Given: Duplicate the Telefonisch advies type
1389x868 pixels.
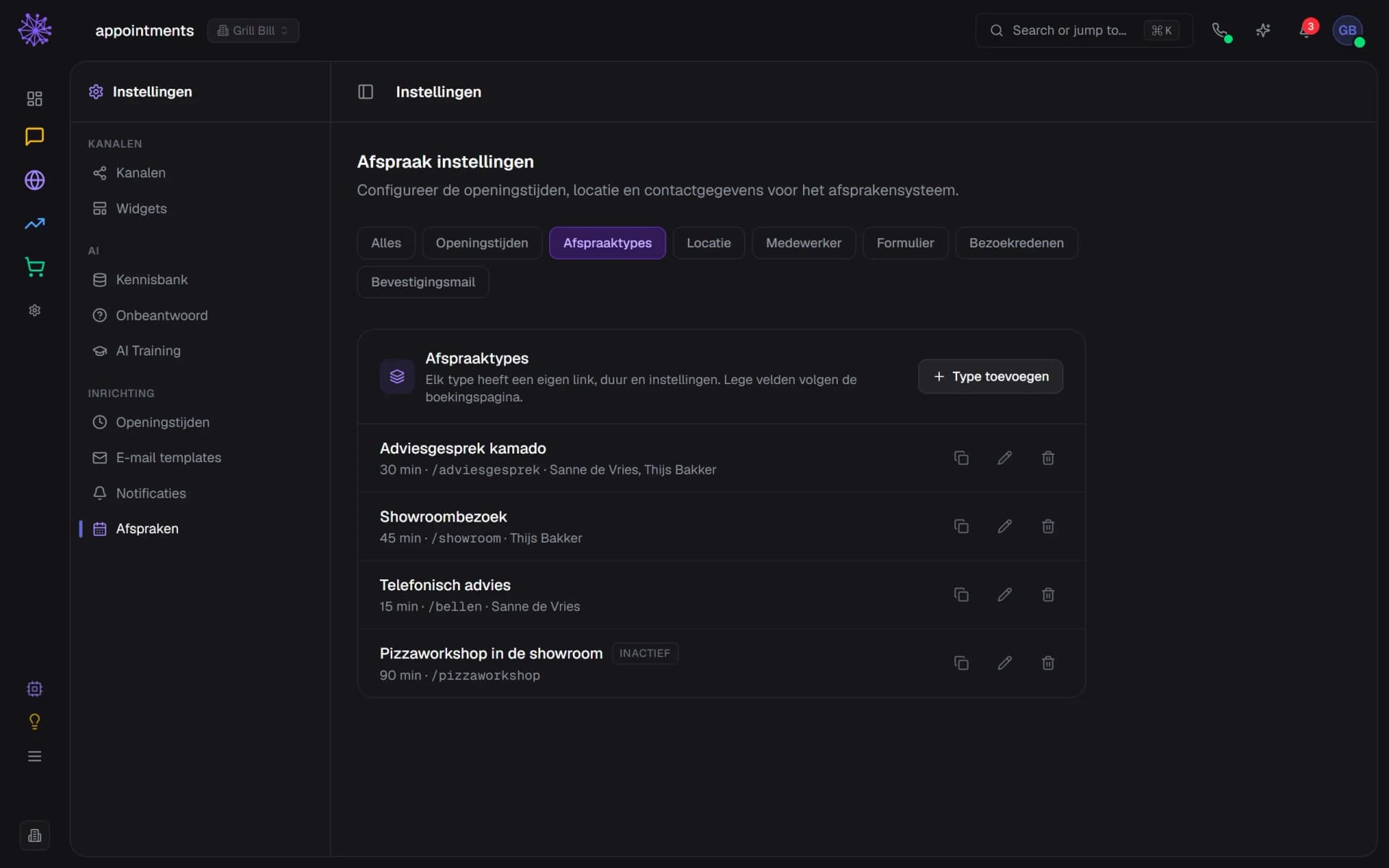Looking at the screenshot, I should [x=961, y=595].
